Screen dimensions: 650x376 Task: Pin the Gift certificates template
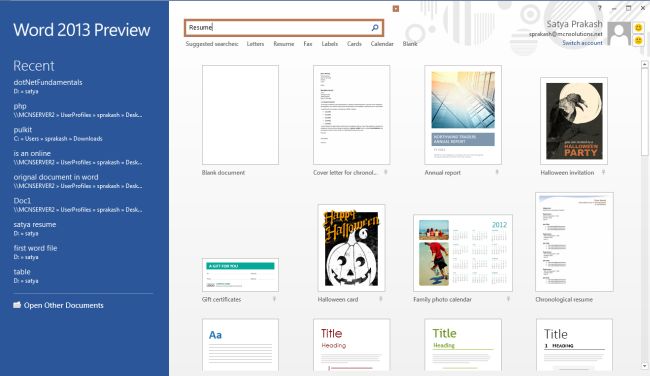pos(274,299)
